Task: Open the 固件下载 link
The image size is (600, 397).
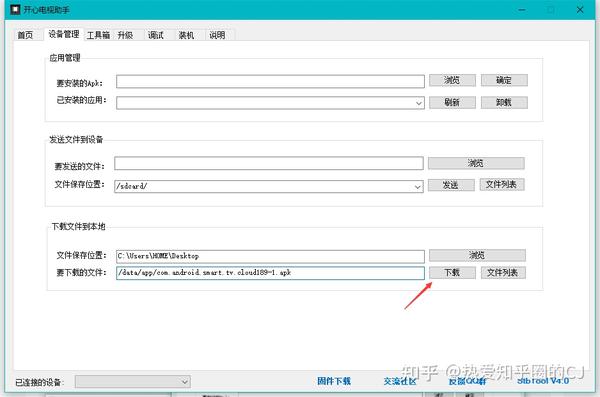Action: pyautogui.click(x=334, y=381)
